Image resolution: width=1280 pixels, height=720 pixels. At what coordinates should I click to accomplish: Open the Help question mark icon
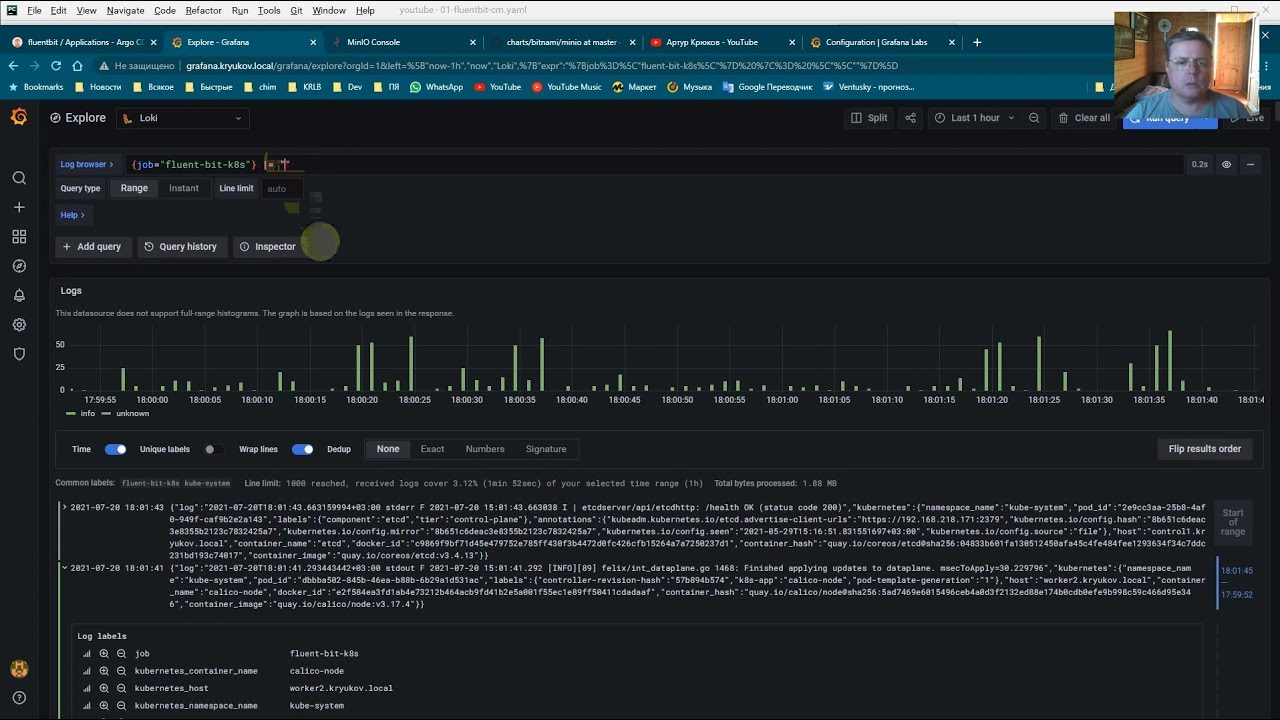(x=19, y=698)
